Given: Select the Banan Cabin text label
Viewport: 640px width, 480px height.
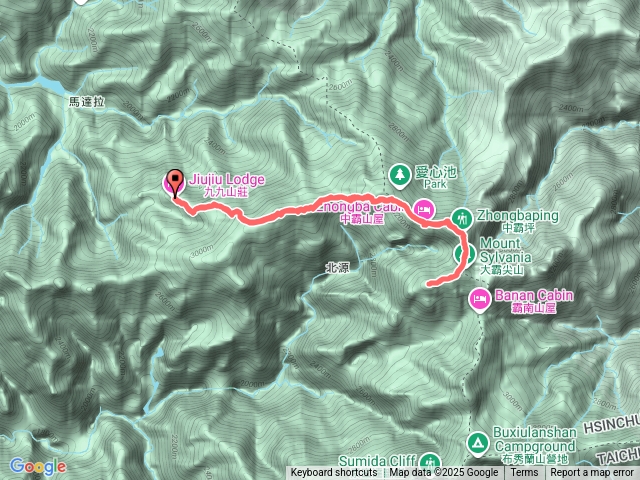Looking at the screenshot, I should [x=534, y=300].
